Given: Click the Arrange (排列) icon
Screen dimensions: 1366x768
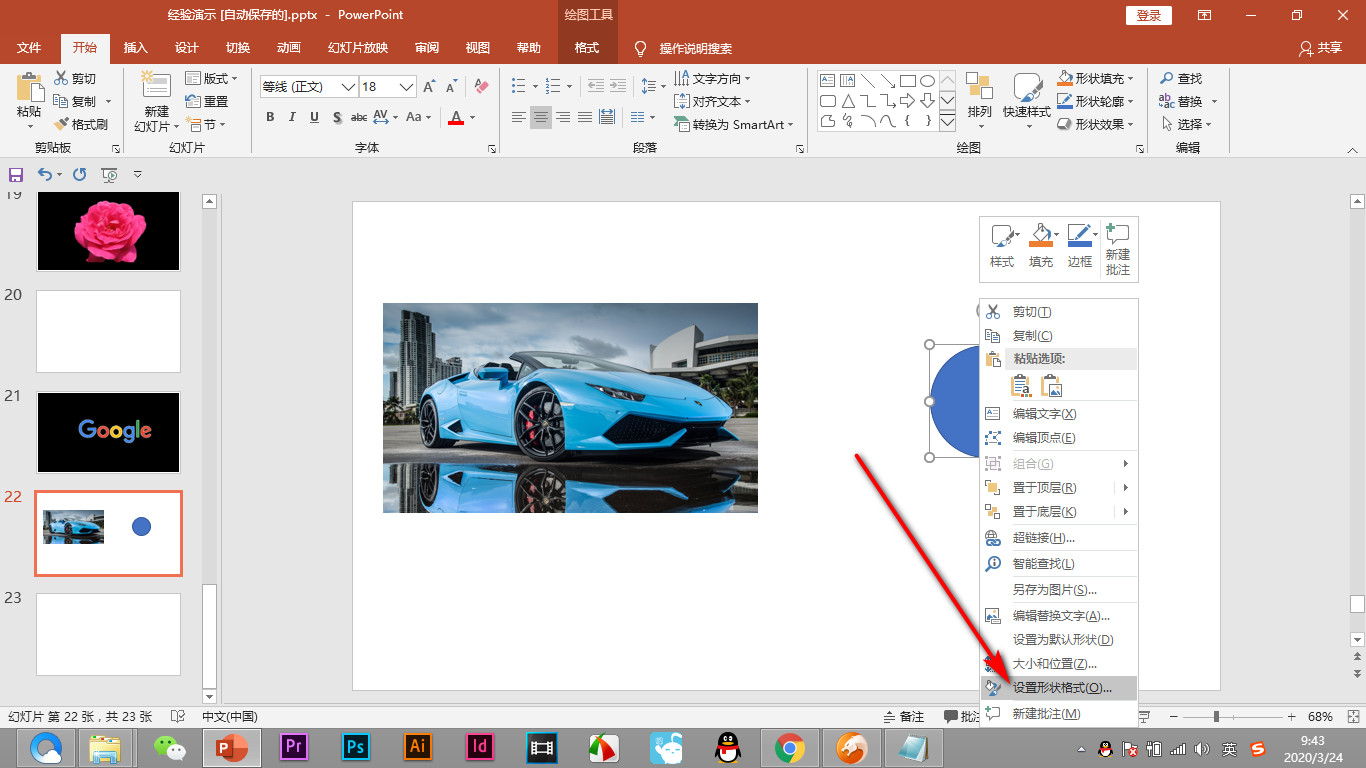Looking at the screenshot, I should (979, 90).
